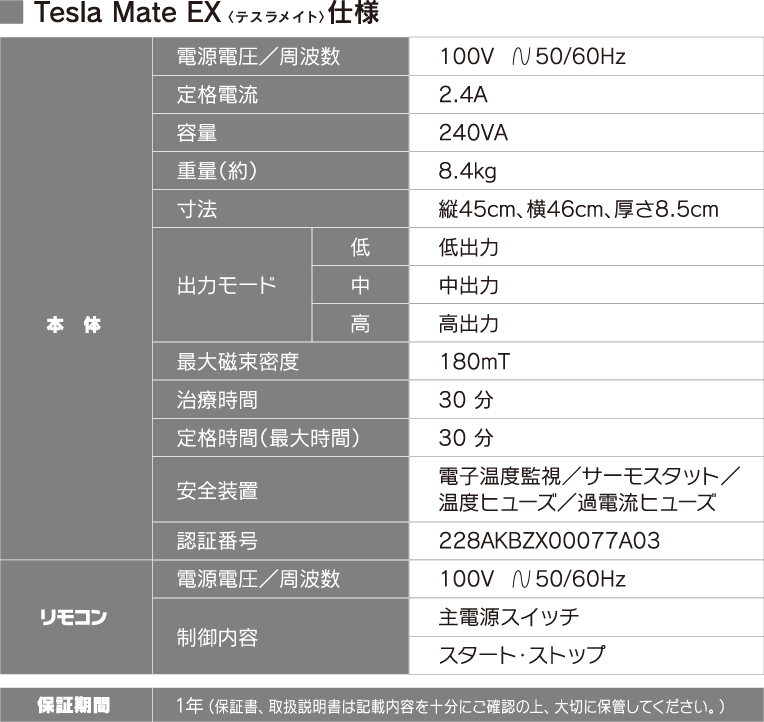Click the '低出力' value
The width and height of the screenshot is (764, 722).
468,247
